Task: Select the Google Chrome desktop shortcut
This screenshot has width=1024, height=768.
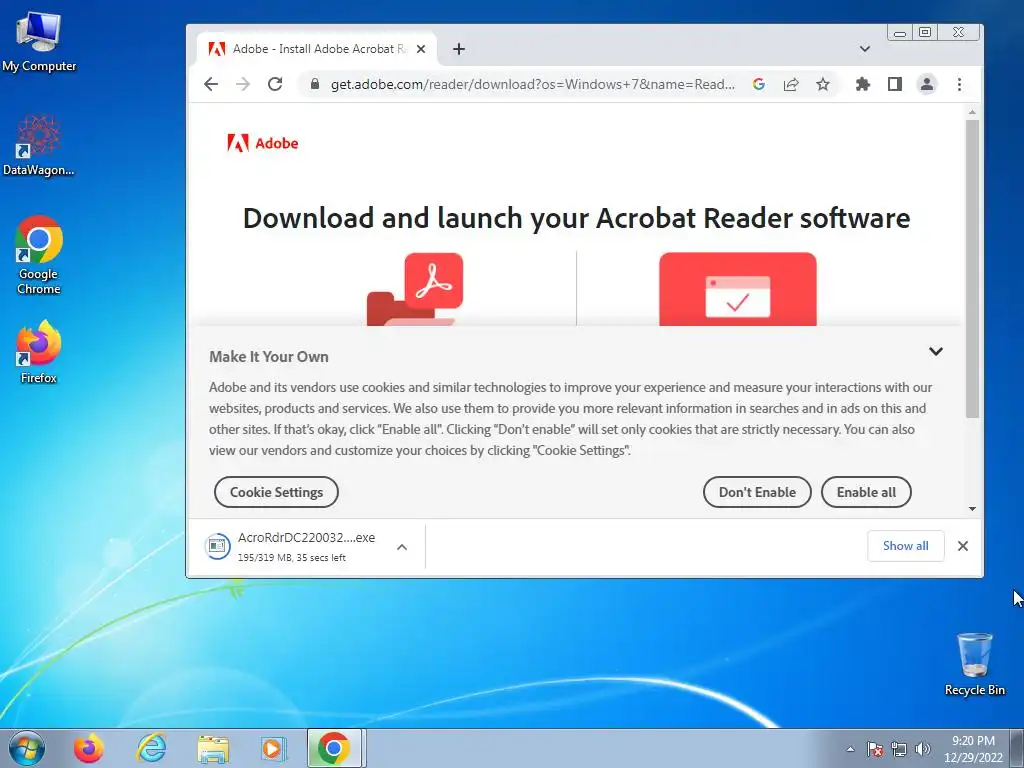Action: coord(39,255)
